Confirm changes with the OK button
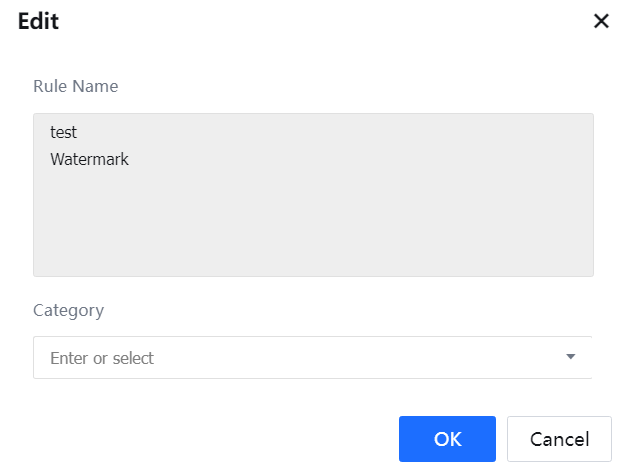 tap(447, 439)
